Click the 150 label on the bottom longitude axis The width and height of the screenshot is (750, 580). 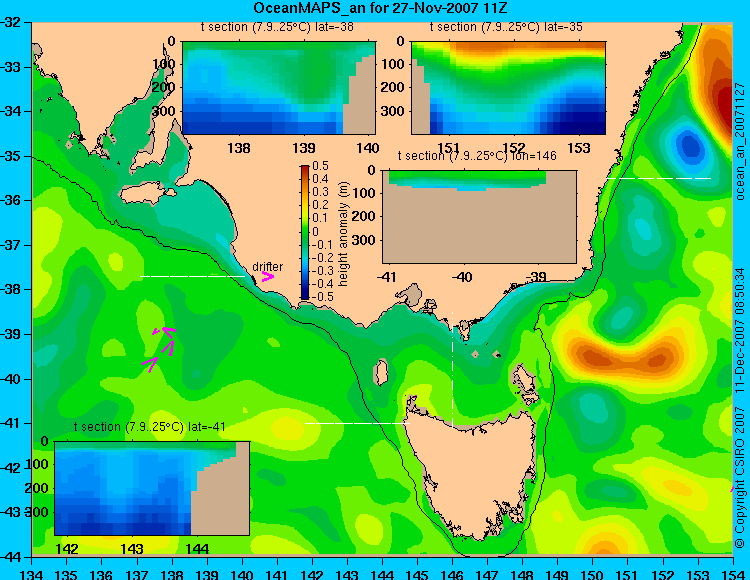point(592,574)
